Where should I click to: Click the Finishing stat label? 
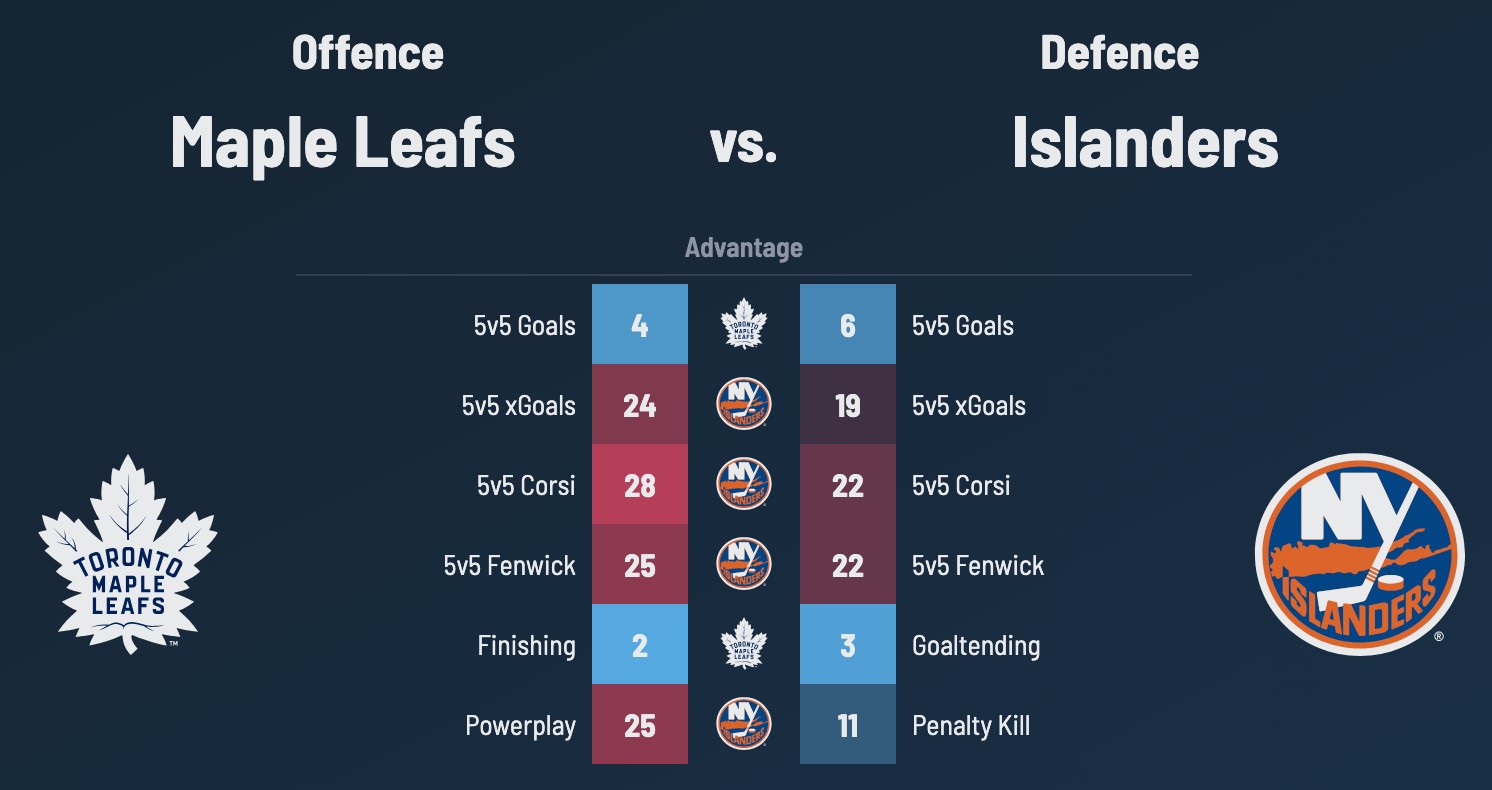tap(526, 645)
